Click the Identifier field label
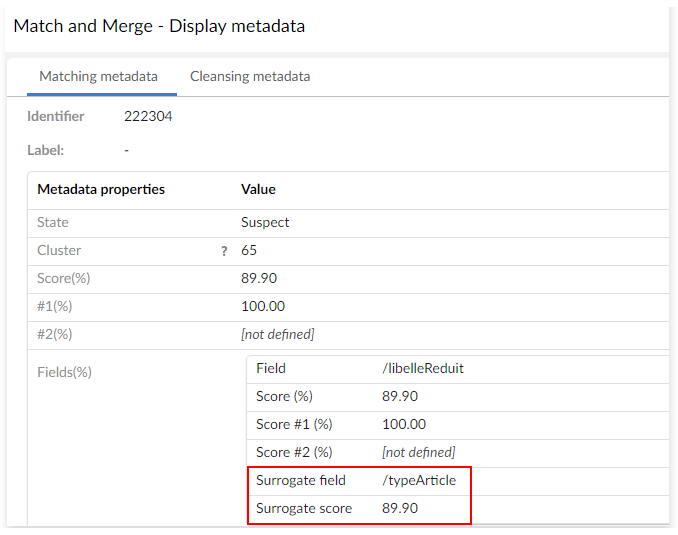This screenshot has width=678, height=535. click(x=55, y=116)
